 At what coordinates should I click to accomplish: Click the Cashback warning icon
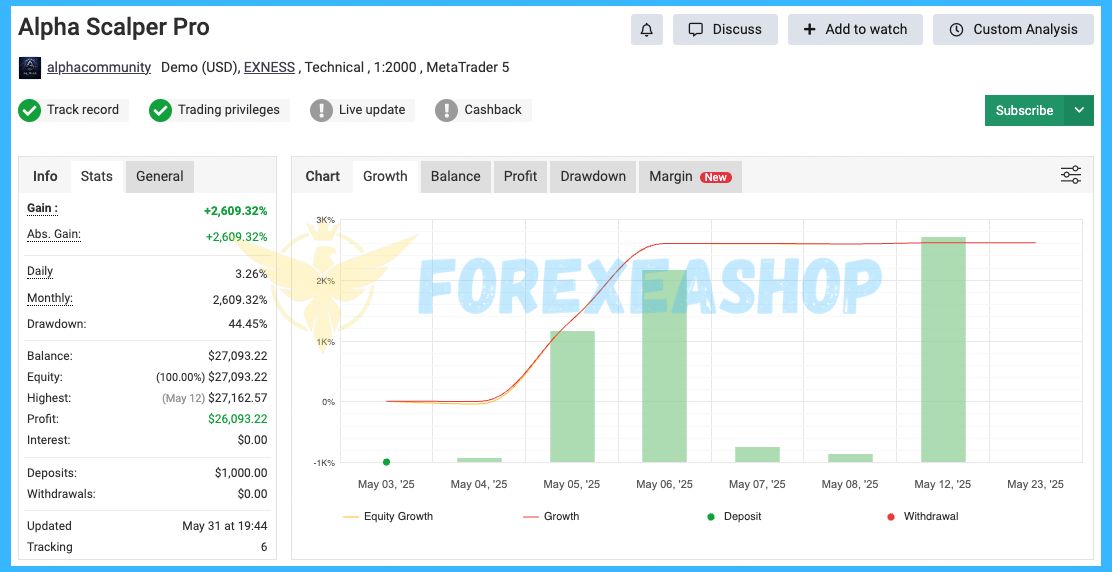(446, 110)
